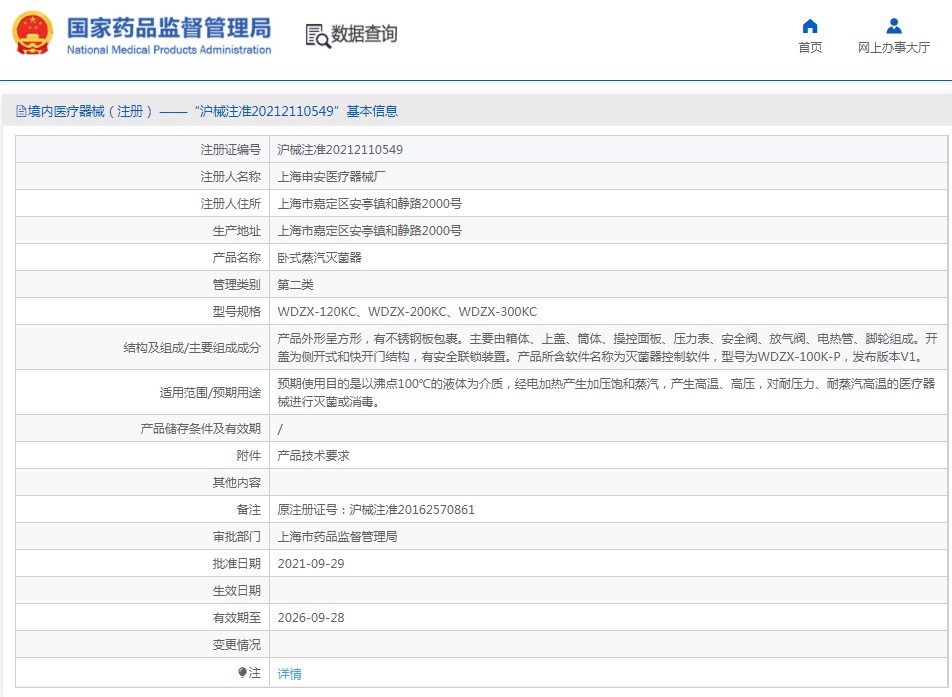The width and height of the screenshot is (952, 697).
Task: Select the registrant name 上海申安医疗器械厂
Action: [332, 177]
